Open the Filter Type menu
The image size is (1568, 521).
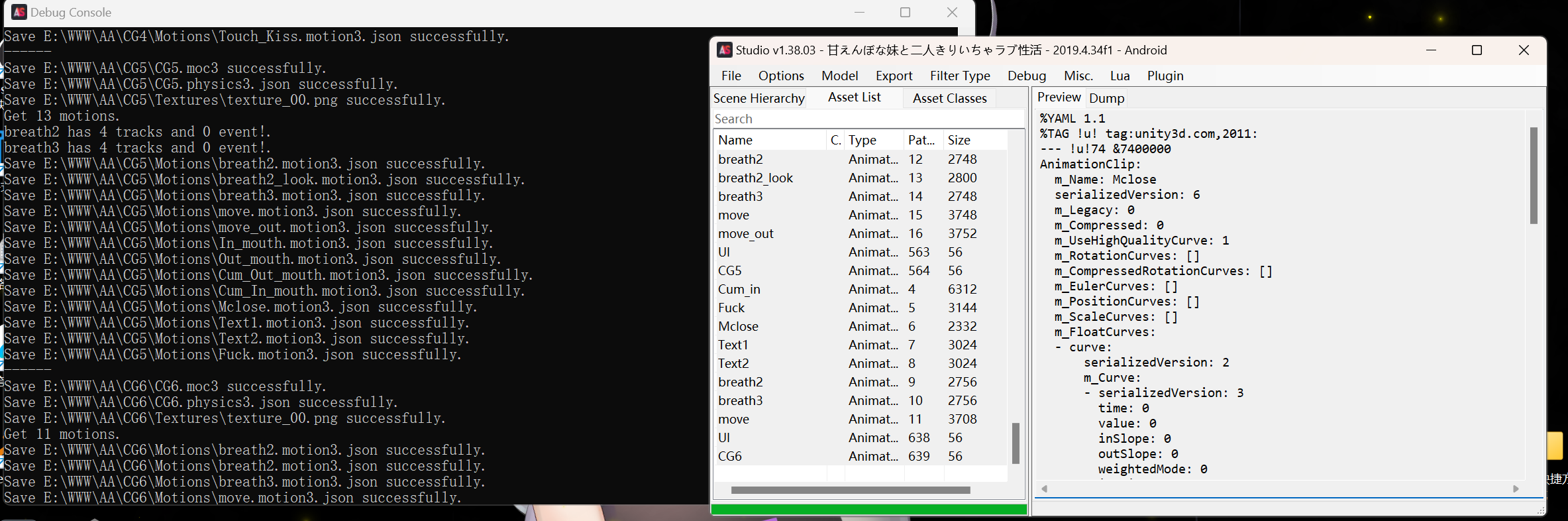[x=960, y=76]
